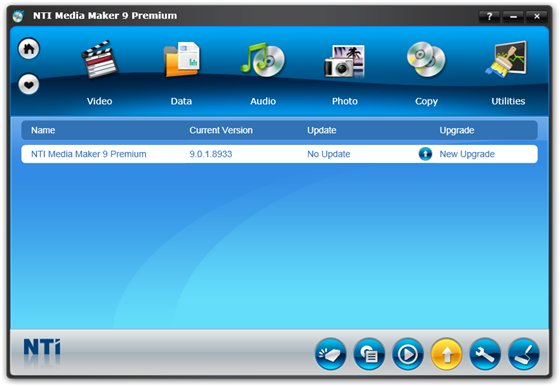Select the Utilities label
Viewport: 560px width, 386px height.
click(508, 101)
